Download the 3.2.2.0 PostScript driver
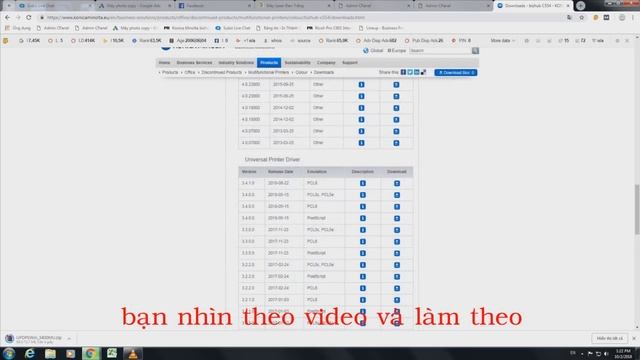Image resolution: width=640 pixels, height=360 pixels. point(397,277)
